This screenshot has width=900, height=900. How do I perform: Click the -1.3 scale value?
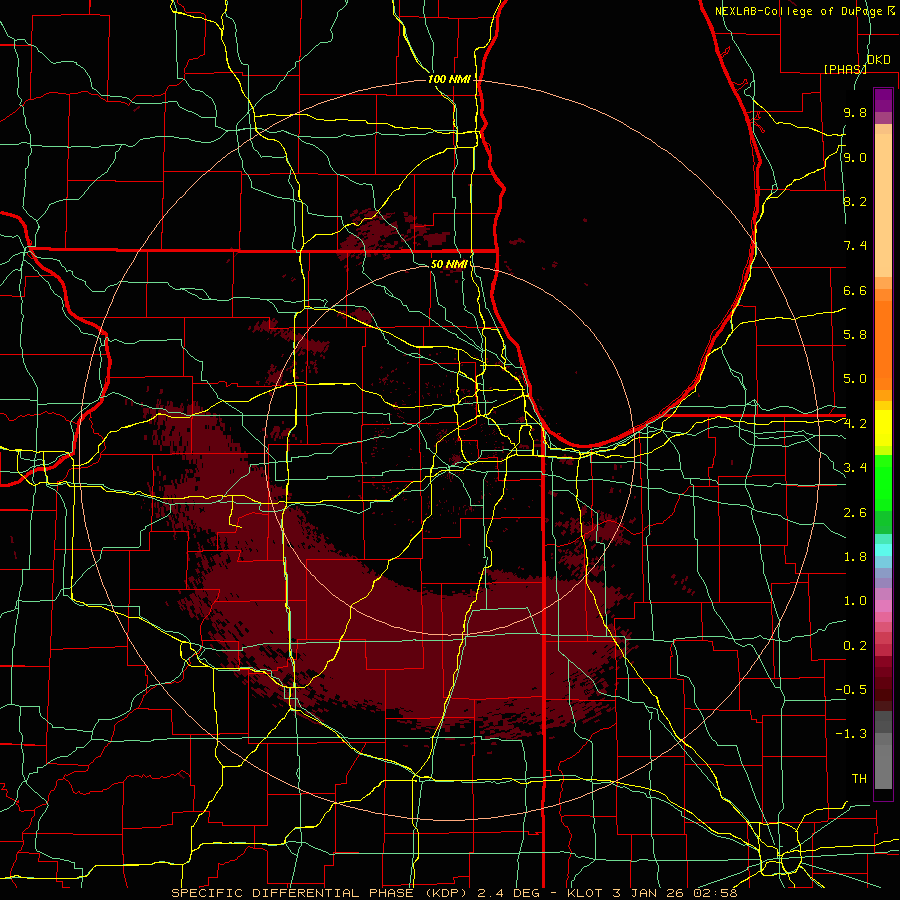point(851,735)
